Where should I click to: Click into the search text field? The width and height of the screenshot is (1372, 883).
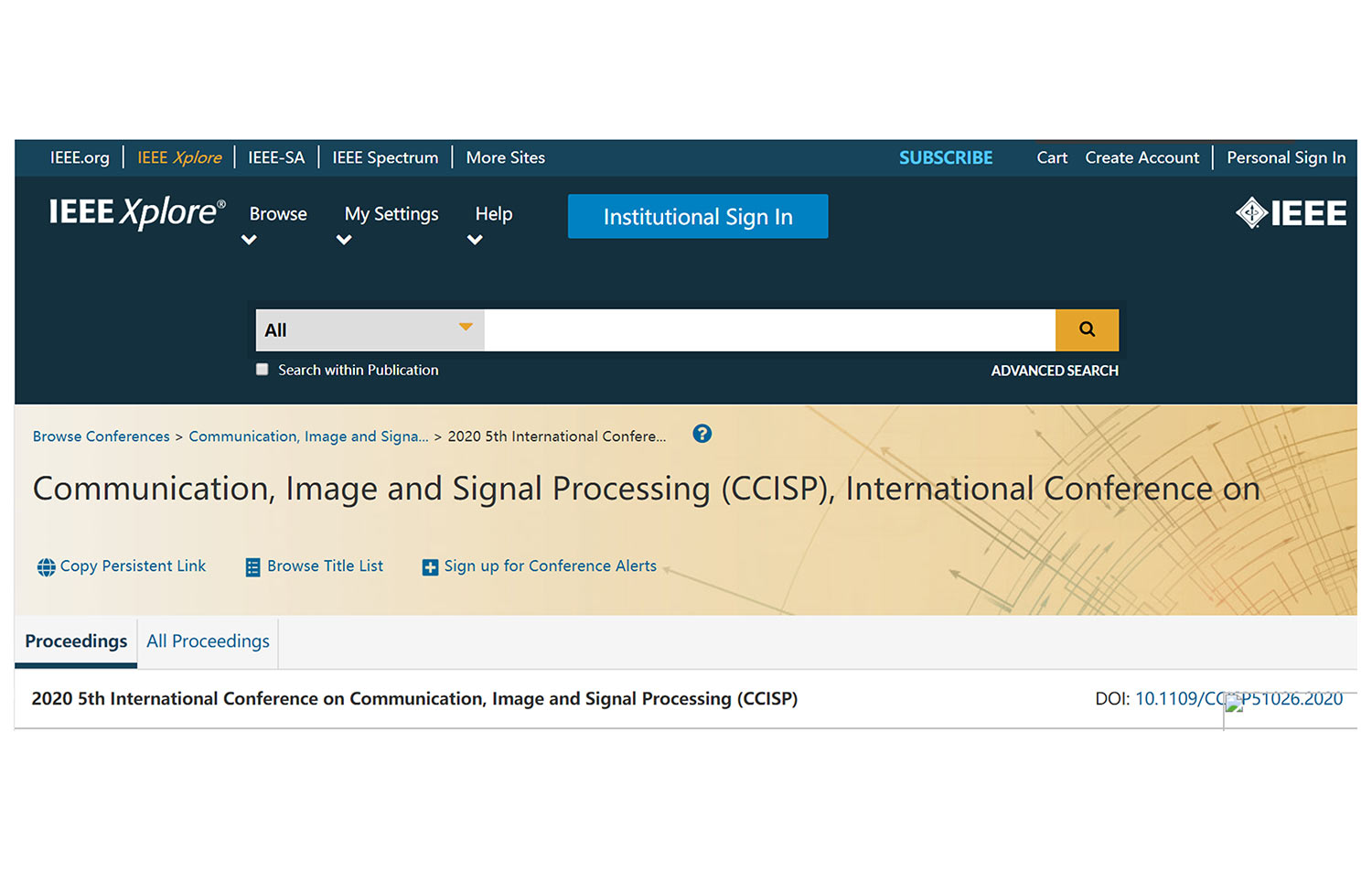(x=768, y=329)
